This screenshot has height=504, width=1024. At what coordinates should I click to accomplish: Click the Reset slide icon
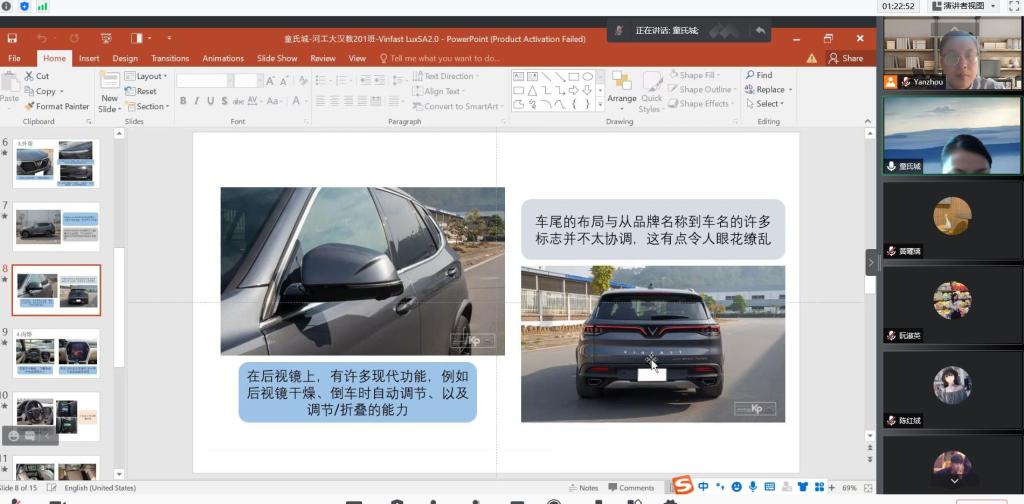131,91
